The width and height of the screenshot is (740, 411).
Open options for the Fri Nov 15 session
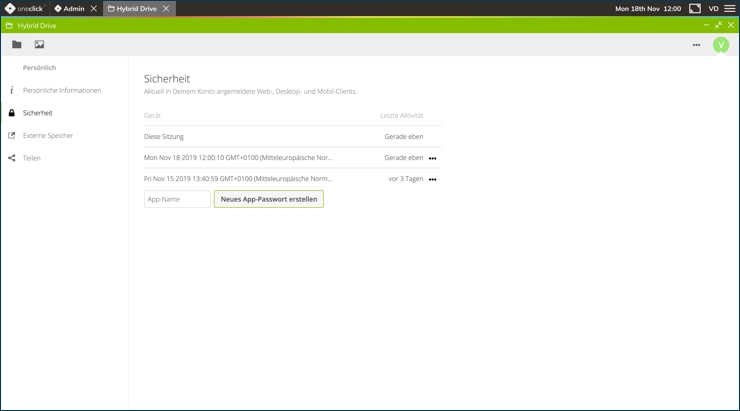(432, 180)
